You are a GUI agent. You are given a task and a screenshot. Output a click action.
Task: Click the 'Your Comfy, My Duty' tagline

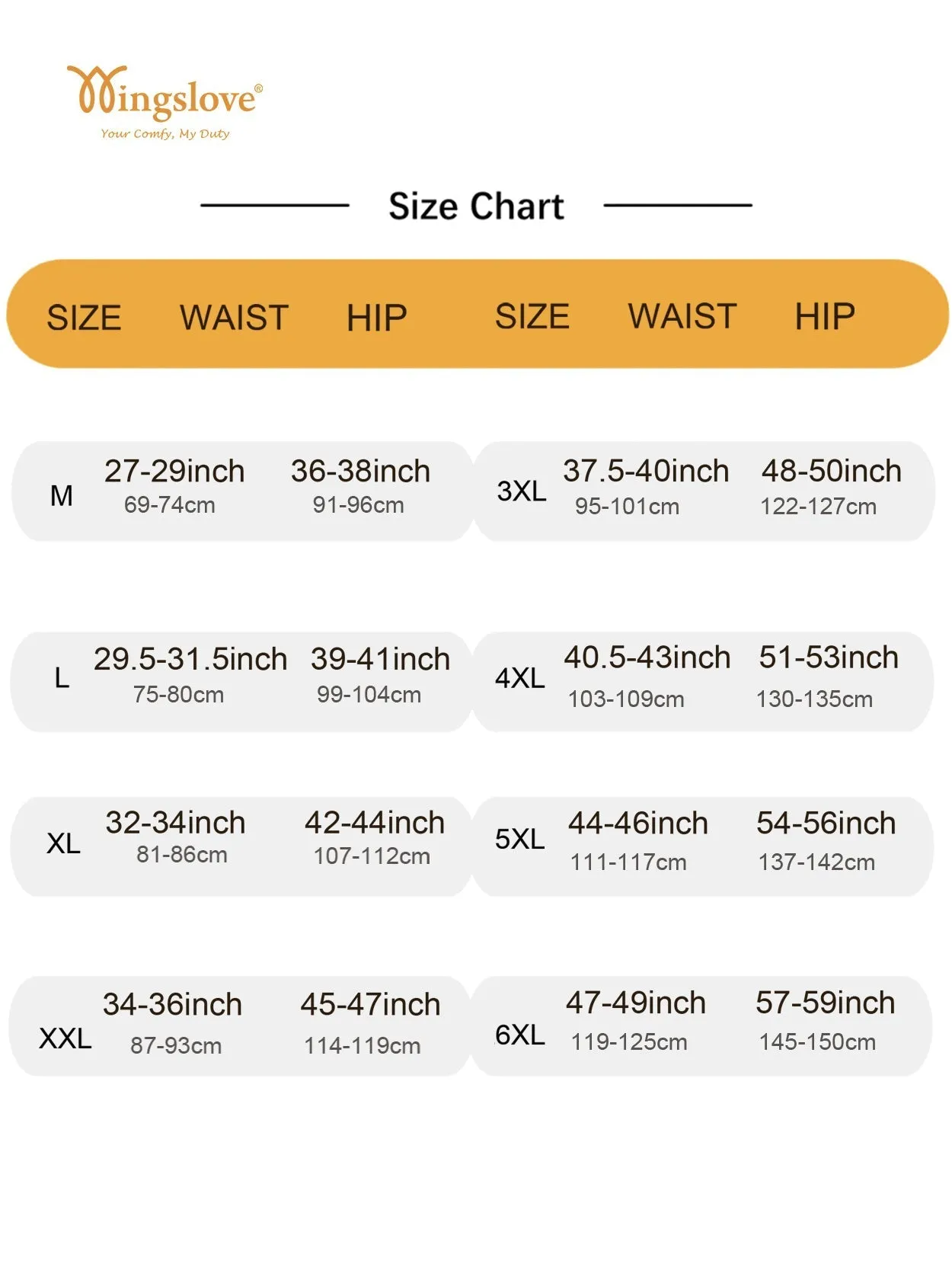[x=165, y=133]
